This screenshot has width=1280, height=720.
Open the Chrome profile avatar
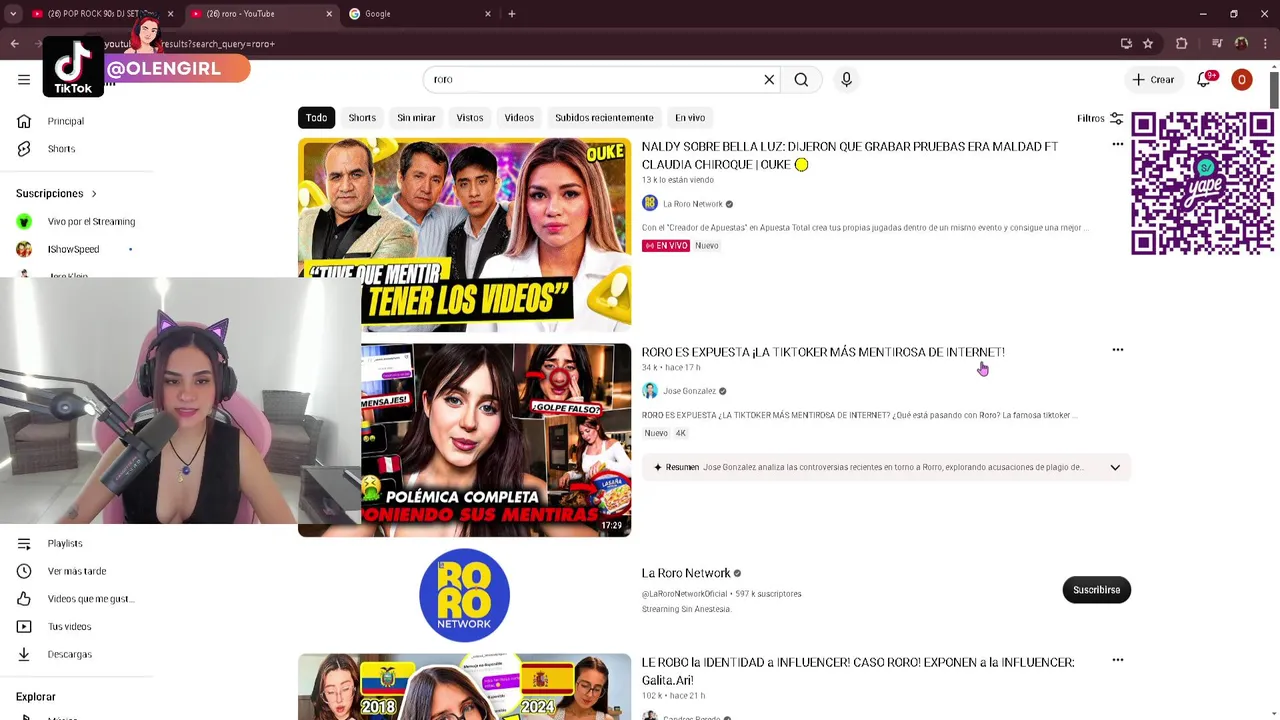coord(1241,44)
